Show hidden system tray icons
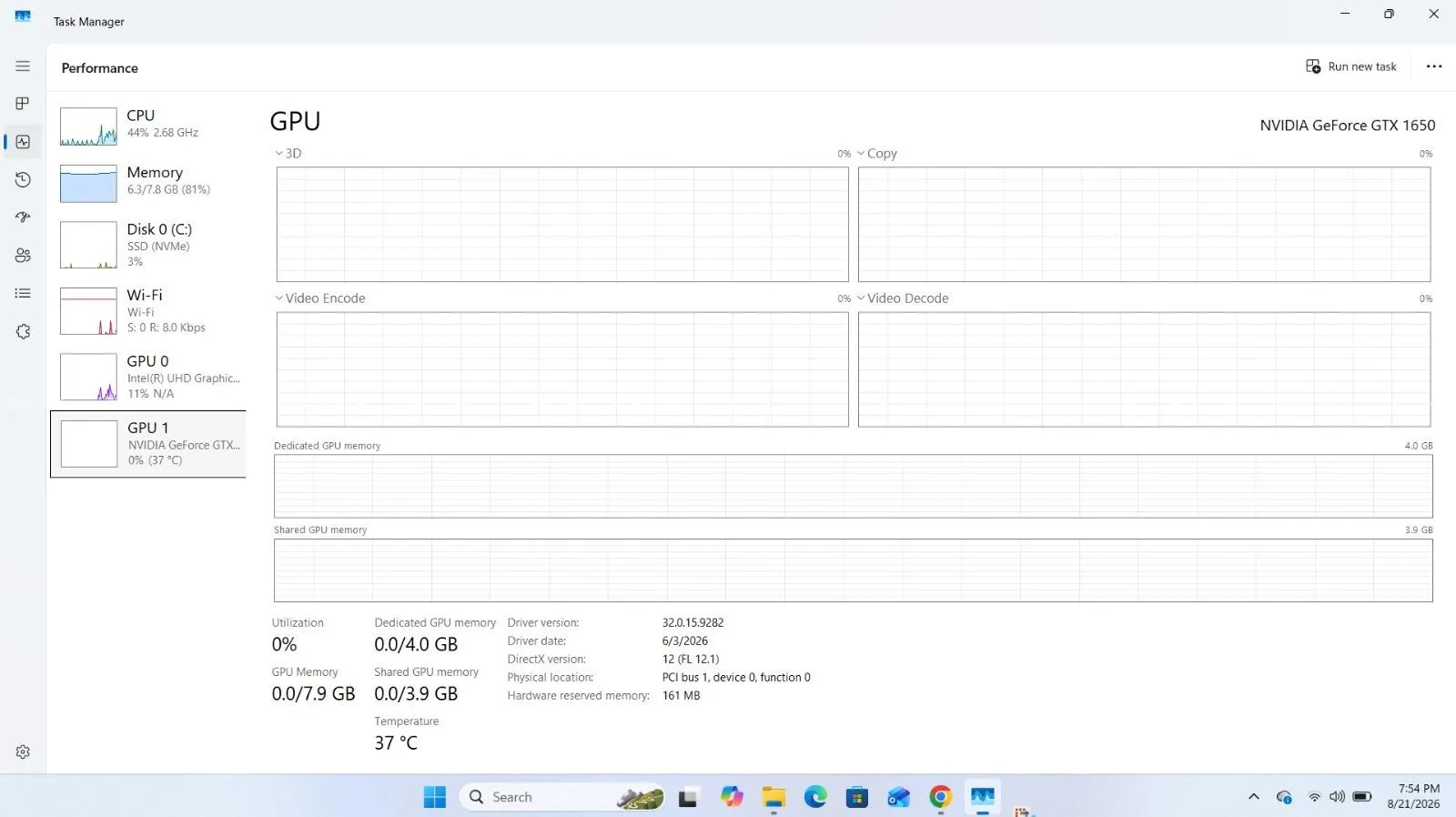 tap(1254, 797)
